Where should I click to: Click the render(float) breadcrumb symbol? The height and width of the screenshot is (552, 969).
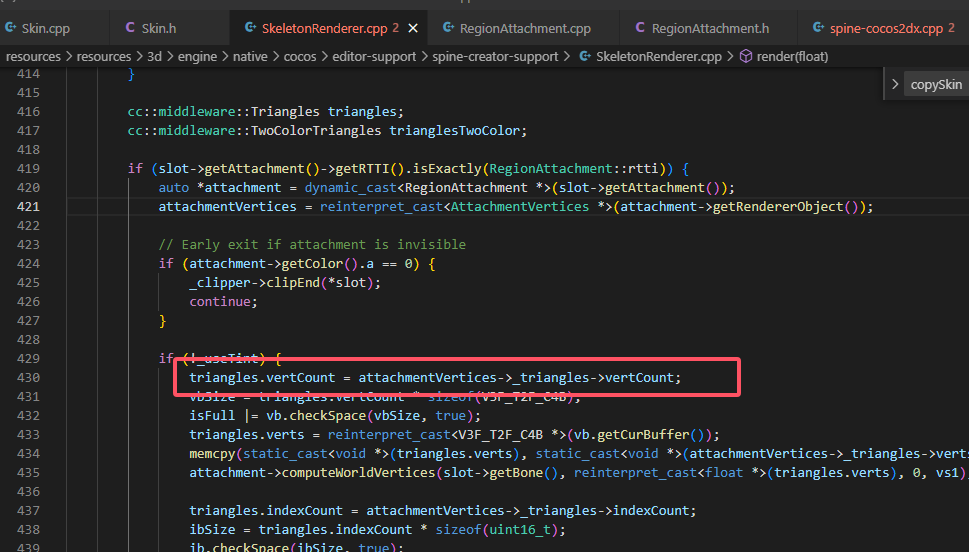click(x=792, y=57)
